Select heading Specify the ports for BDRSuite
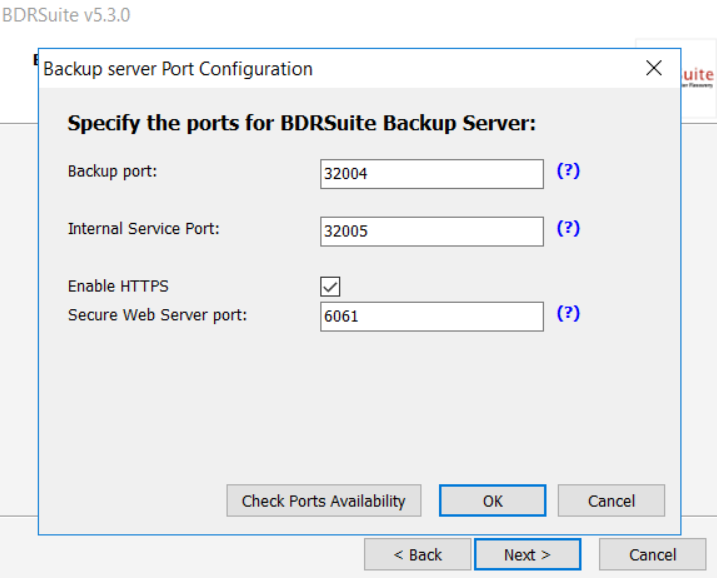The height and width of the screenshot is (578, 717). 302,123
